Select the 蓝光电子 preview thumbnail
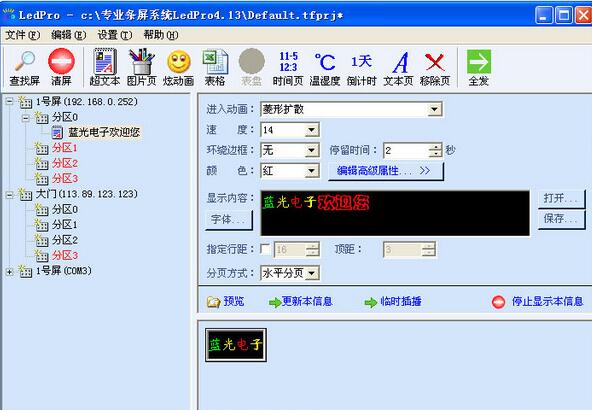Viewport: 592px width, 410px height. point(236,345)
